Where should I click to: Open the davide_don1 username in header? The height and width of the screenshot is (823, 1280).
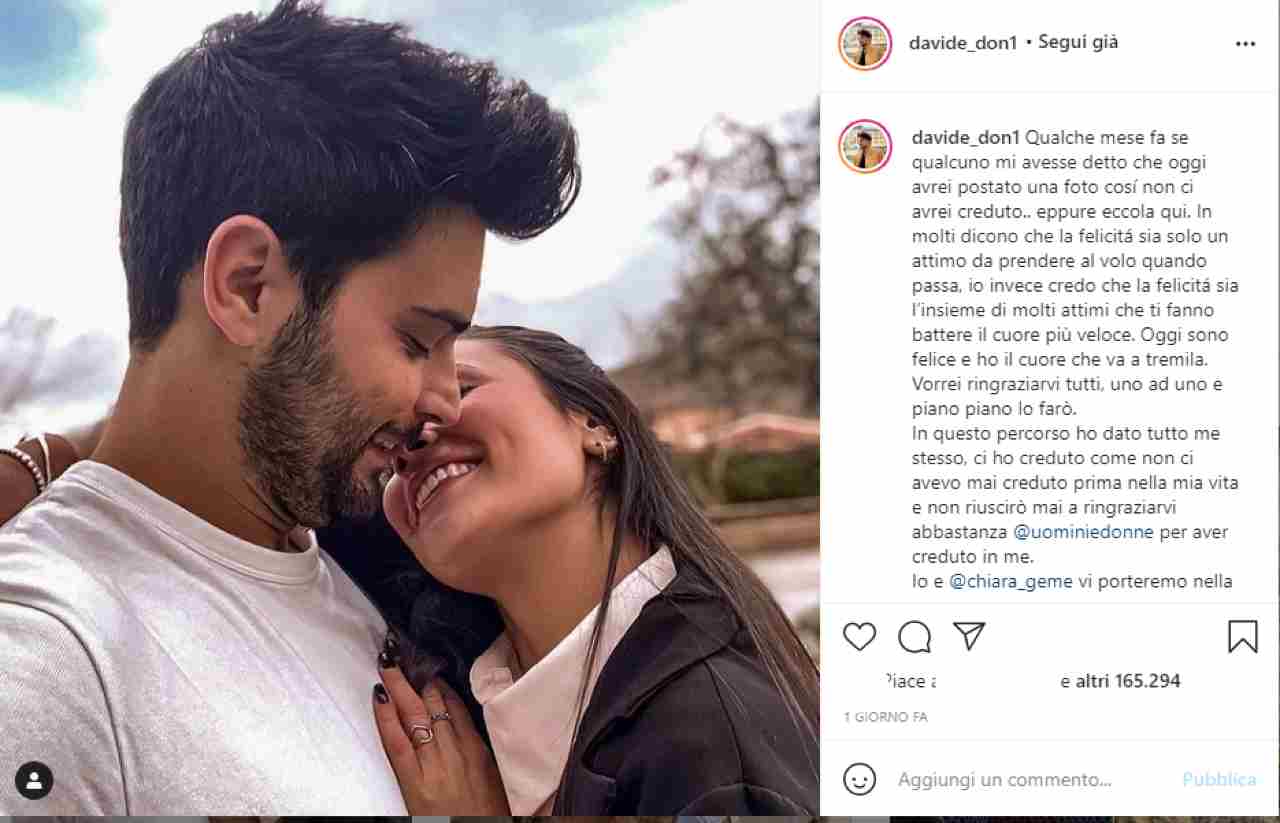[963, 43]
